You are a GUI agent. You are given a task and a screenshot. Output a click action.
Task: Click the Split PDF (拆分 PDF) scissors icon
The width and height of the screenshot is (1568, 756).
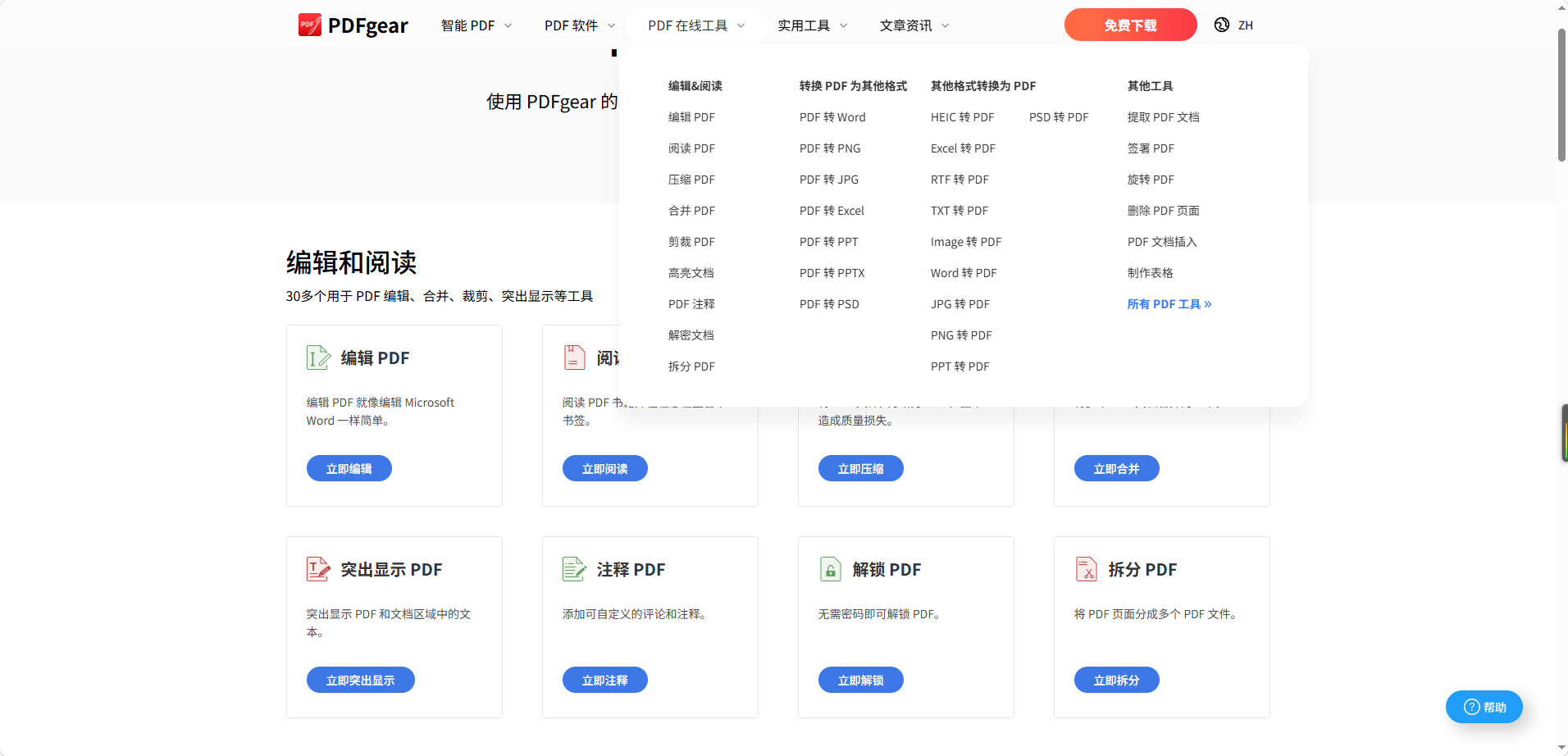pos(1086,569)
